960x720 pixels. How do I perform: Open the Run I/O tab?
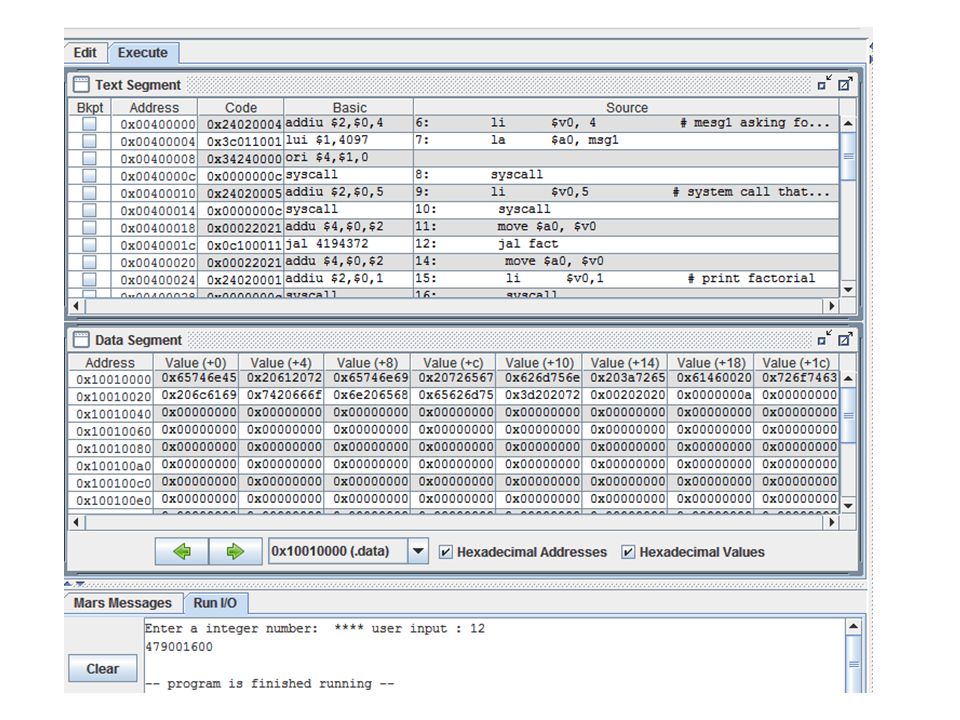pos(215,603)
